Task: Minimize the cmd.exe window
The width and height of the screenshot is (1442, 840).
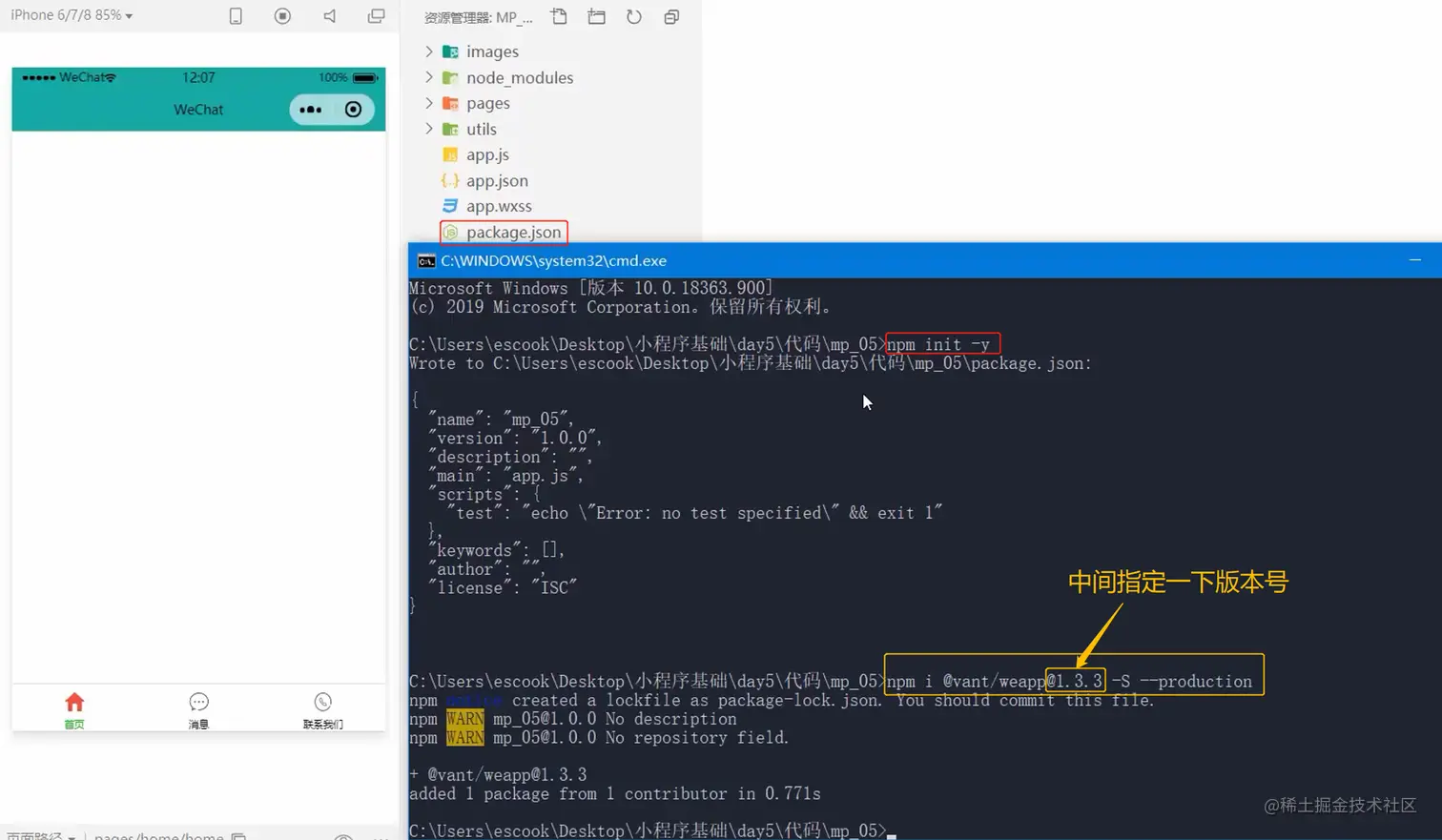Action: pyautogui.click(x=1415, y=260)
